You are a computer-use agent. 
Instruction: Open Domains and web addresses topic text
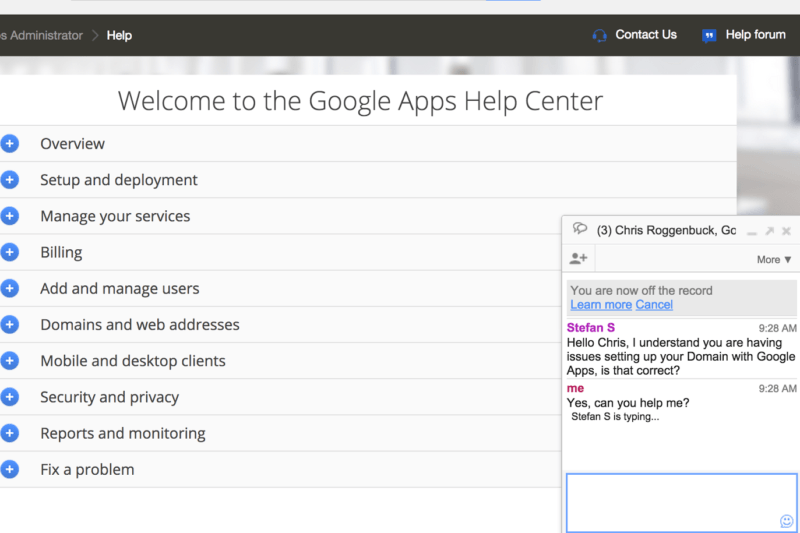click(x=140, y=325)
